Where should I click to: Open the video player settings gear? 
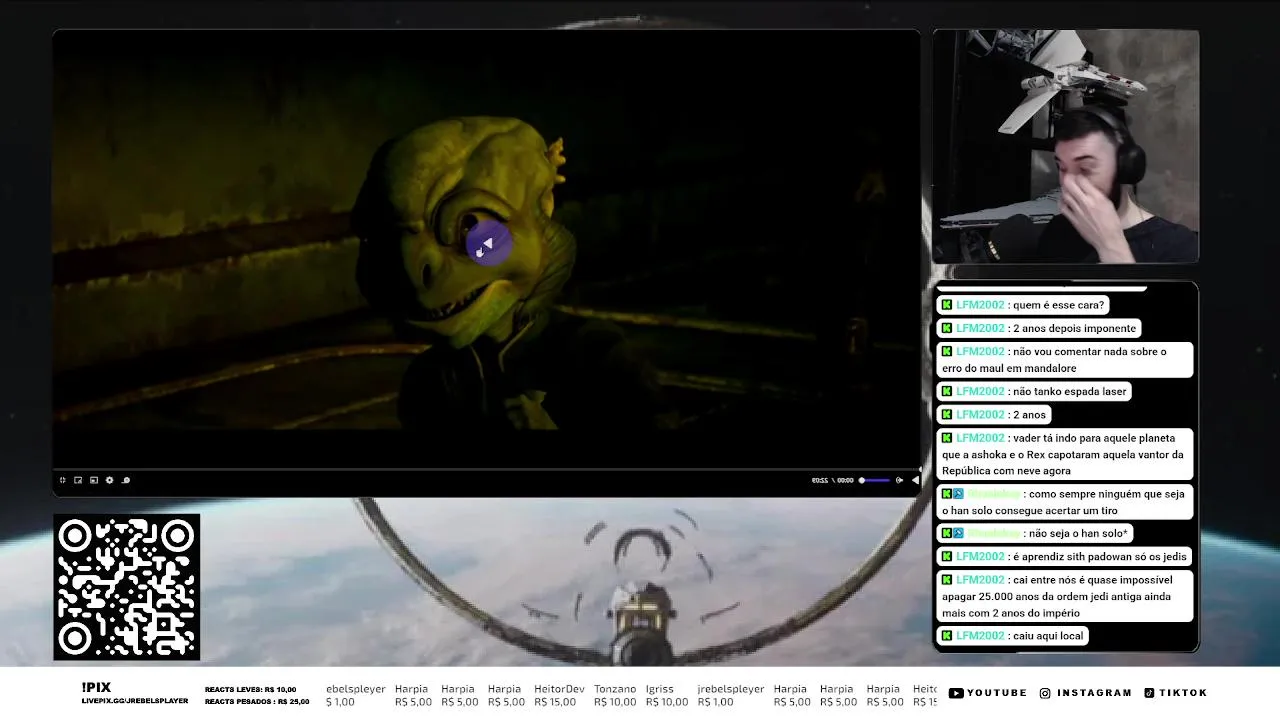point(109,480)
